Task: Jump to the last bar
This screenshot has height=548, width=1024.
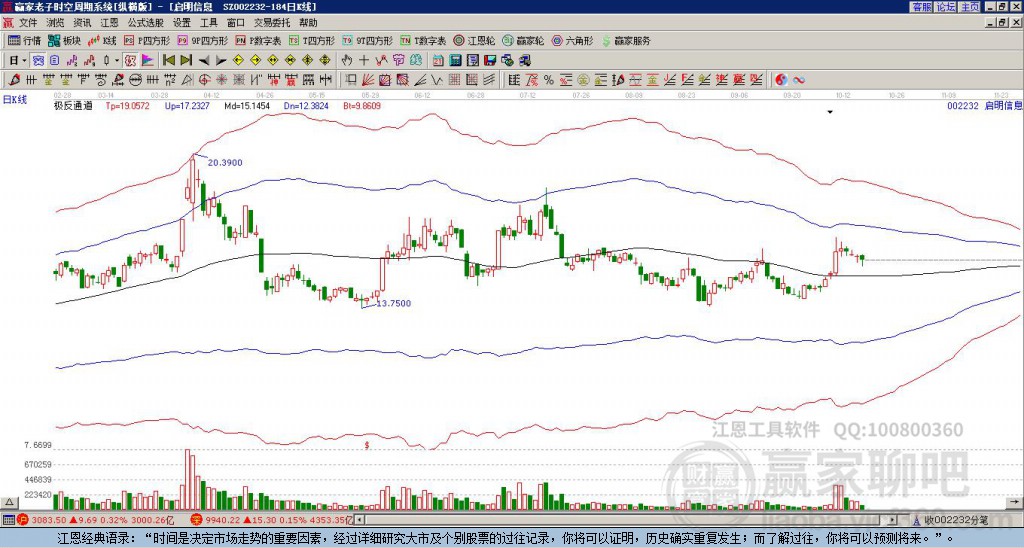Action: tap(186, 60)
